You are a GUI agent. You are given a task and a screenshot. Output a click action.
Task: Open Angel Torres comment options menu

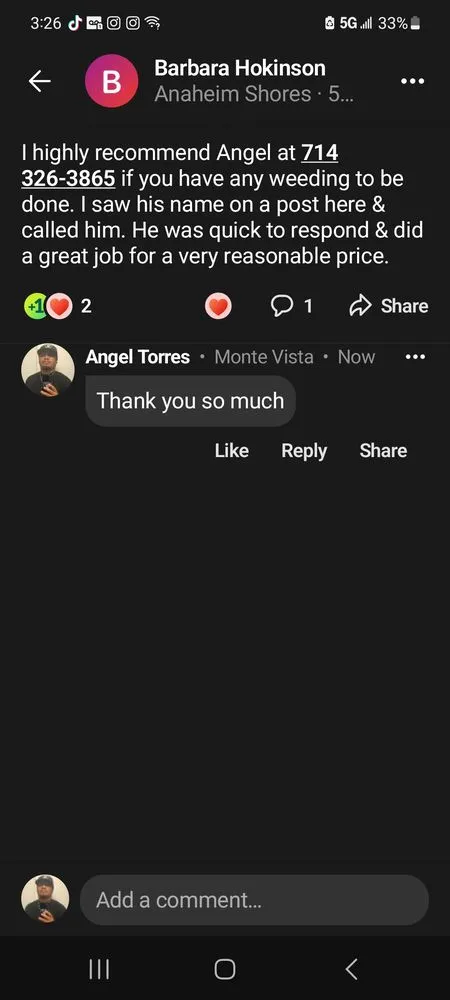coord(415,357)
